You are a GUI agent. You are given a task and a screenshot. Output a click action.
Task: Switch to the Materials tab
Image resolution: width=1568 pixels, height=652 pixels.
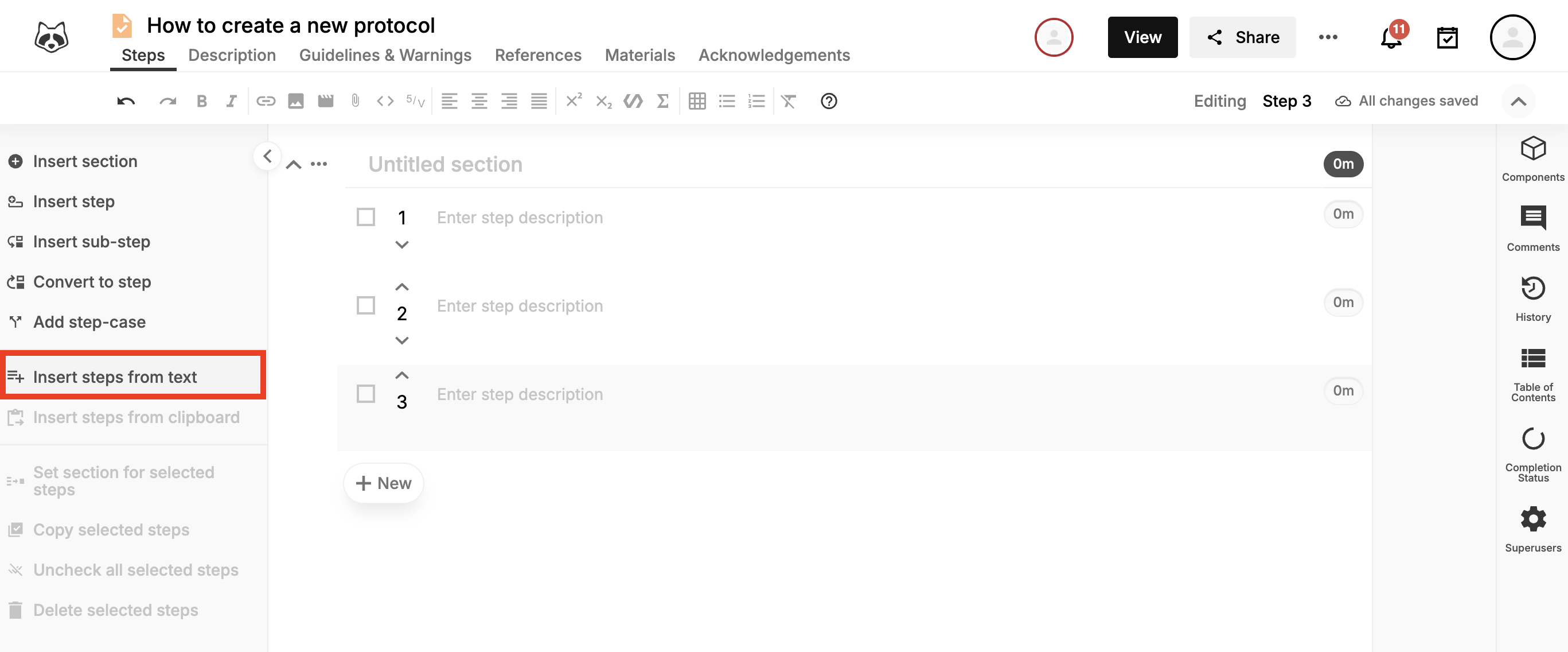click(639, 56)
